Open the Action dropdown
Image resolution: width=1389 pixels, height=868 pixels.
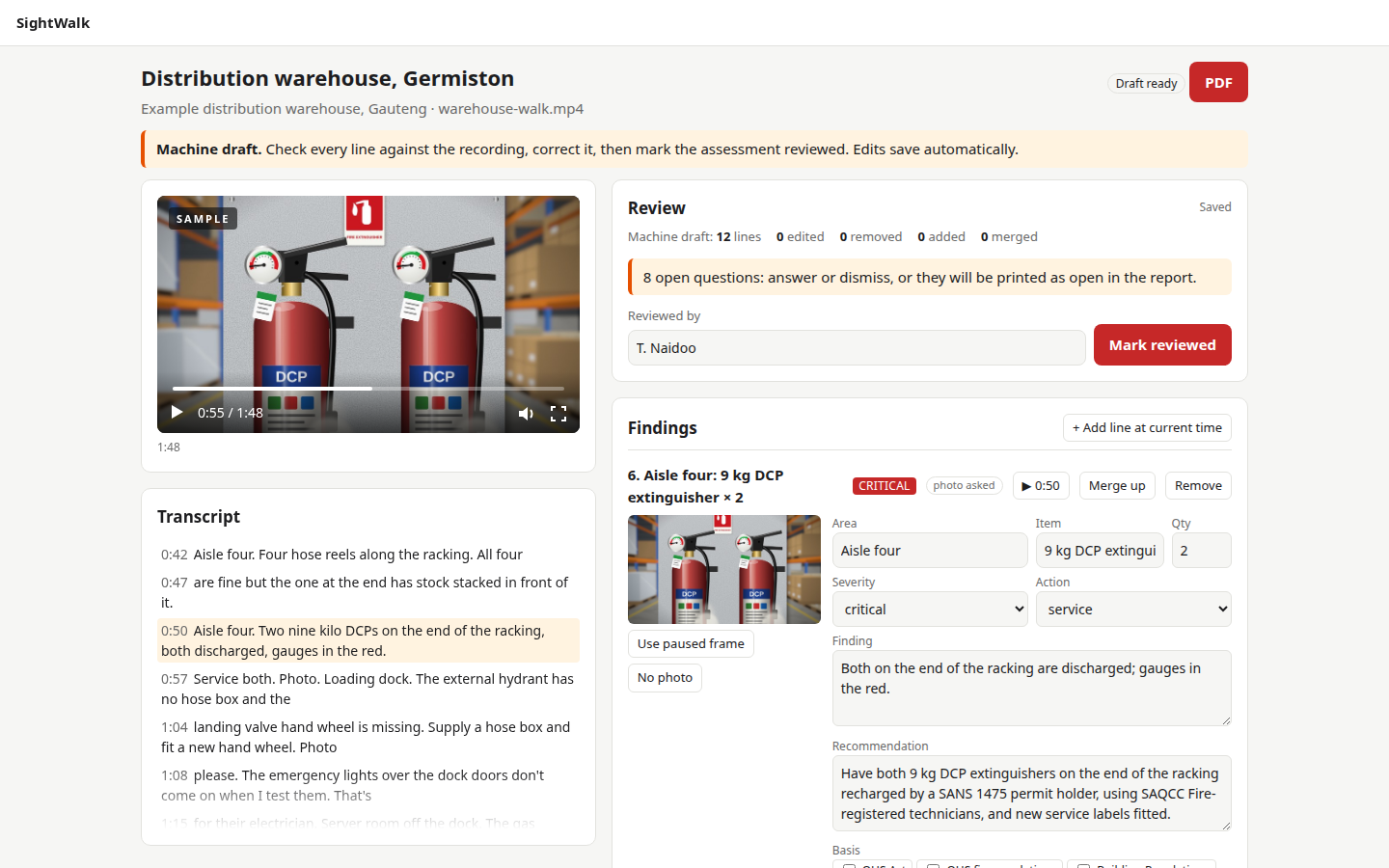pos(1133,610)
